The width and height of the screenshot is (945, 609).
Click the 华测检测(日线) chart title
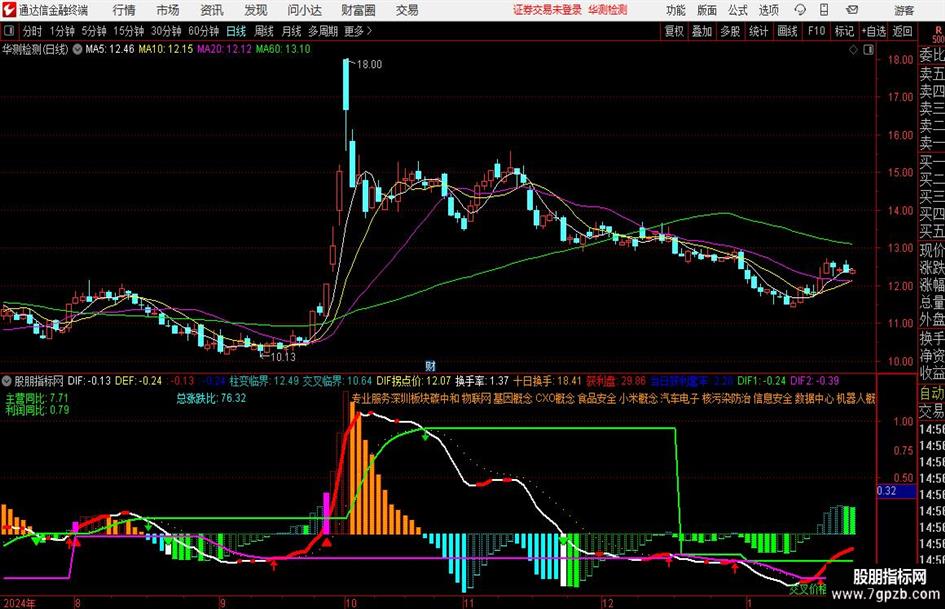point(36,49)
